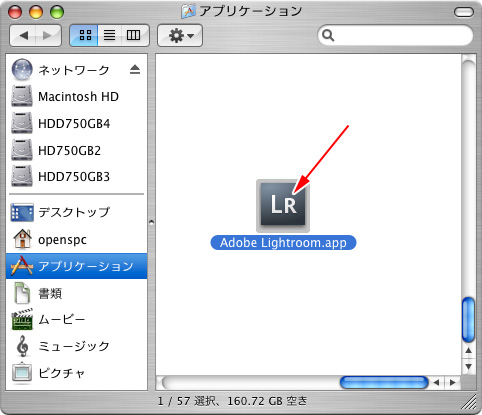The width and height of the screenshot is (482, 415).
Task: Open the ミュージック music folder
Action: click(x=76, y=346)
